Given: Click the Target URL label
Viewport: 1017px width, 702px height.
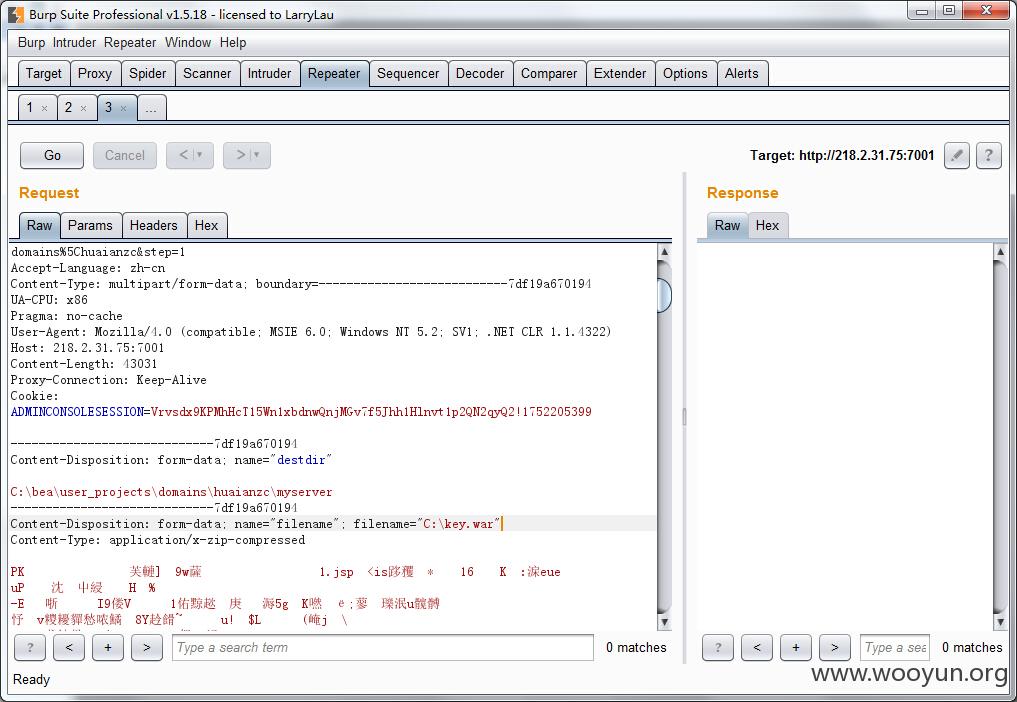Looking at the screenshot, I should (842, 155).
